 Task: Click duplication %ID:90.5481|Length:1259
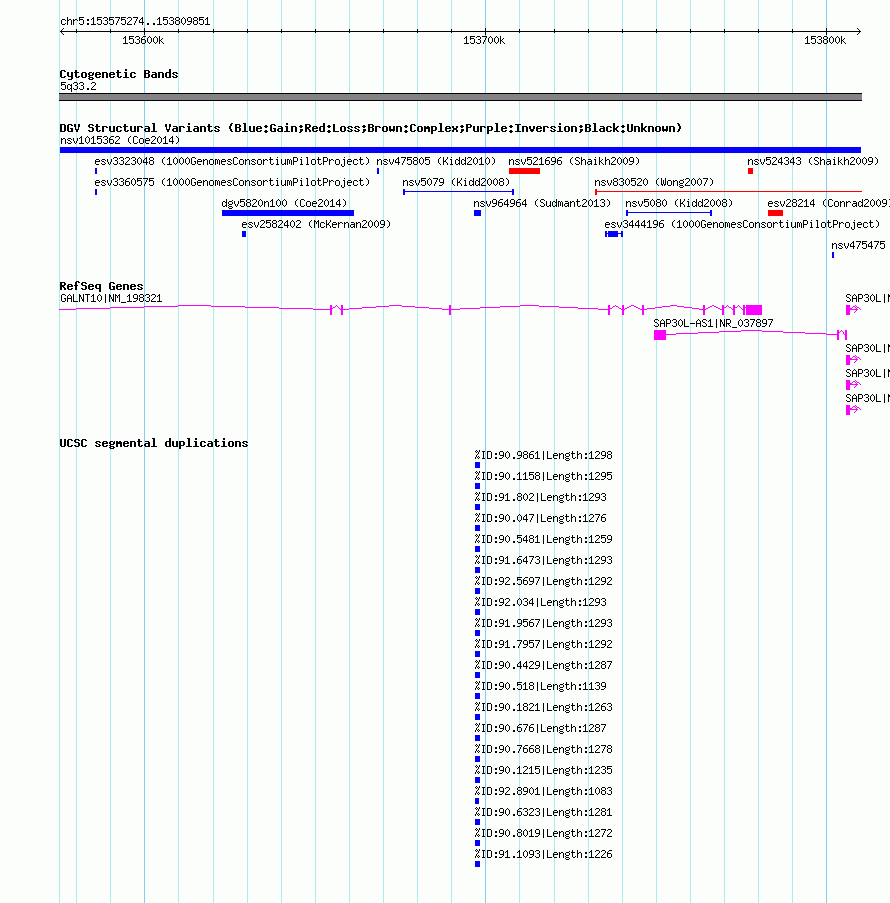tap(543, 539)
